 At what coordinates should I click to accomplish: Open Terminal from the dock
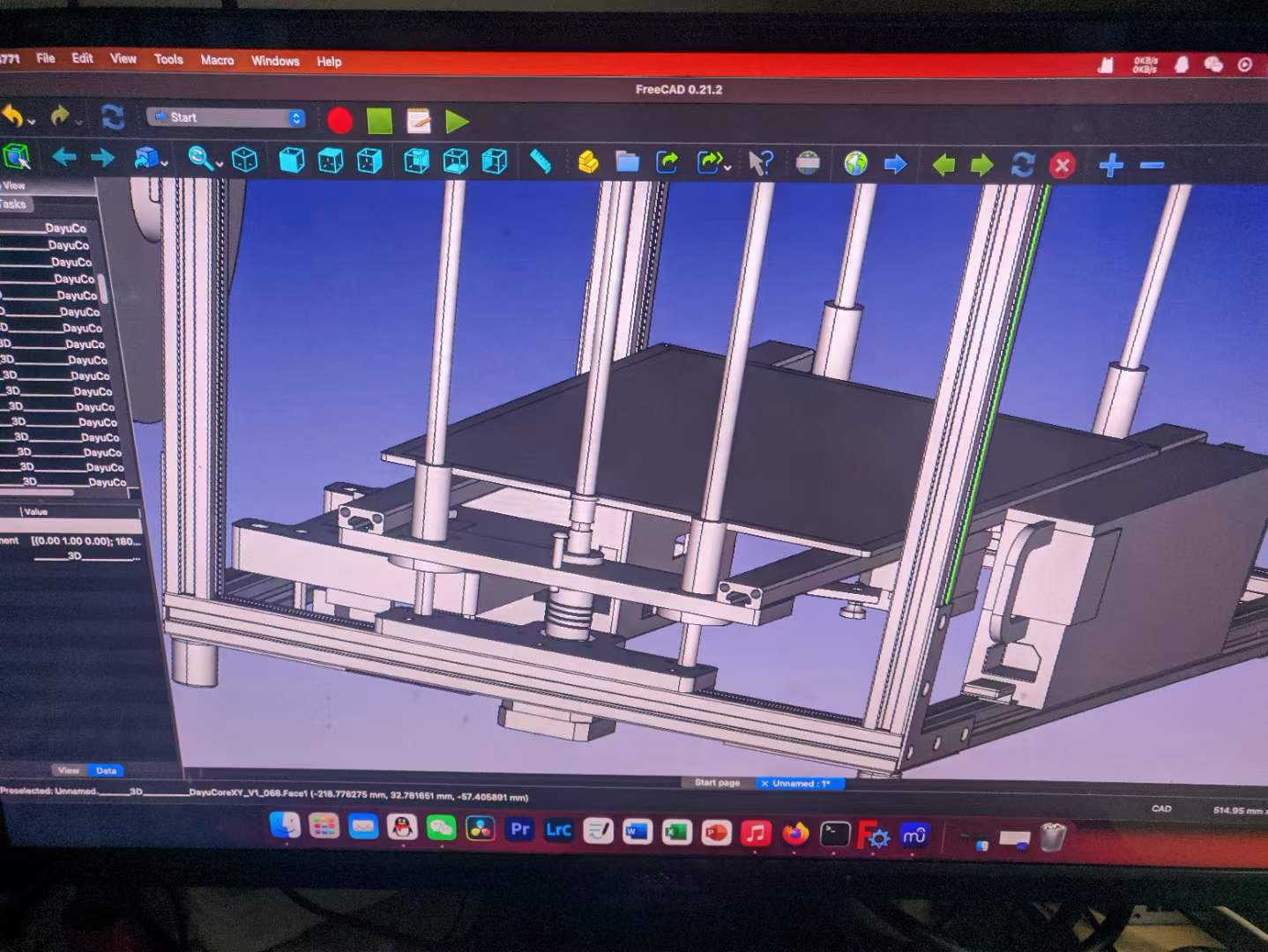click(x=834, y=833)
